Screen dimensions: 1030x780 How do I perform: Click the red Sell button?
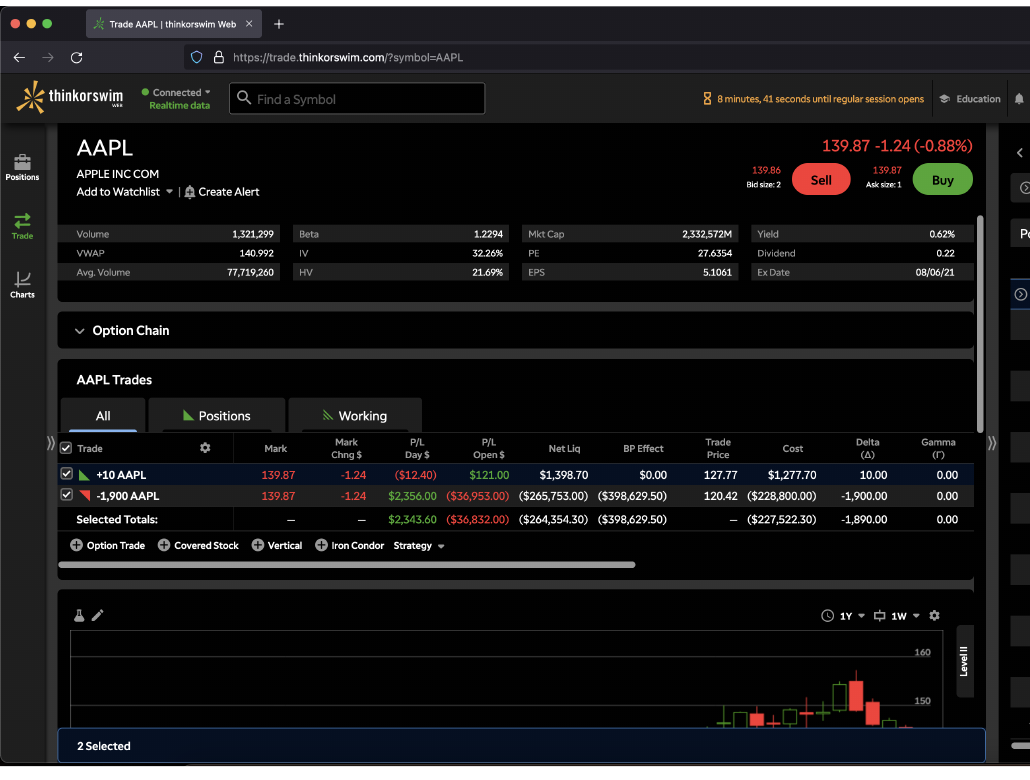pos(820,179)
